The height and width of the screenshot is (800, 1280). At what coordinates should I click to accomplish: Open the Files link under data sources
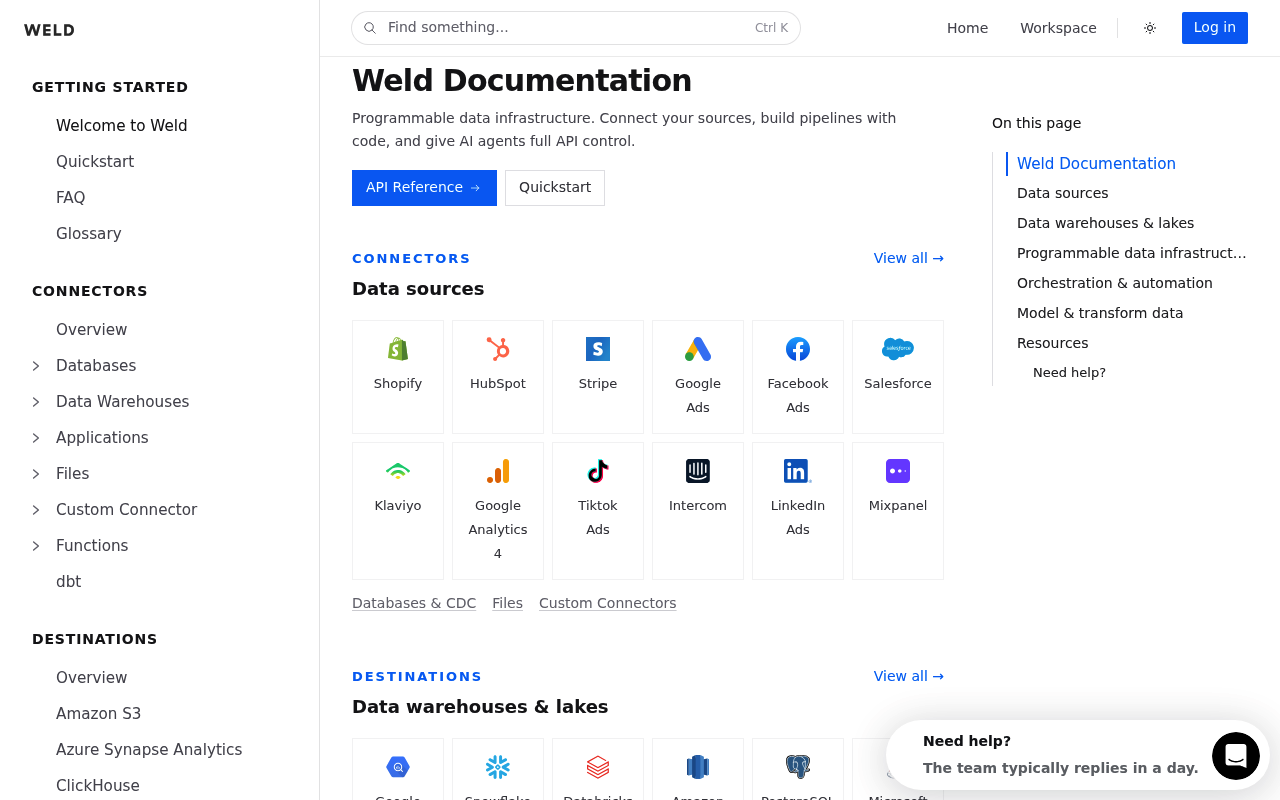(x=507, y=603)
